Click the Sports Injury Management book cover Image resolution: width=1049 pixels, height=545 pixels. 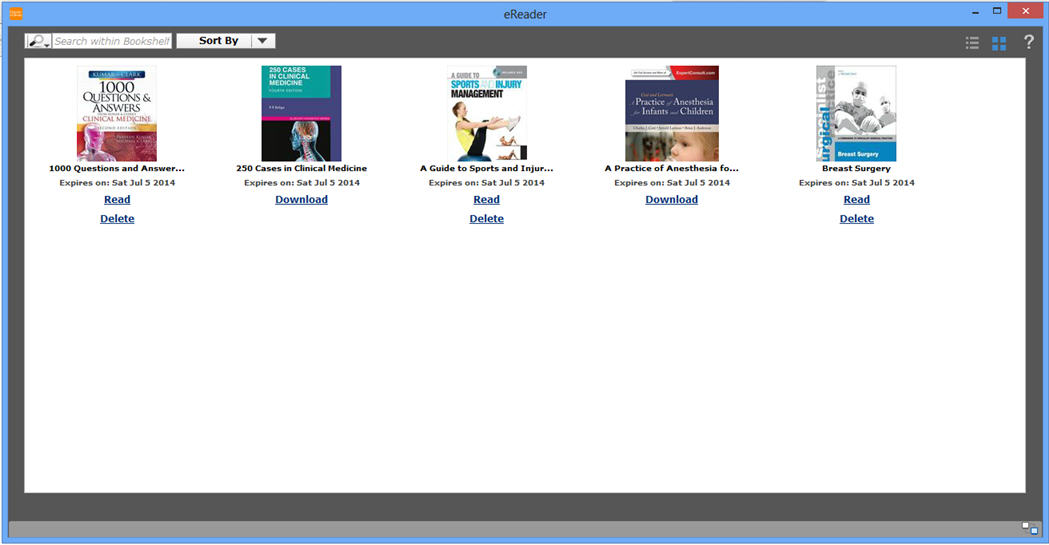point(487,113)
